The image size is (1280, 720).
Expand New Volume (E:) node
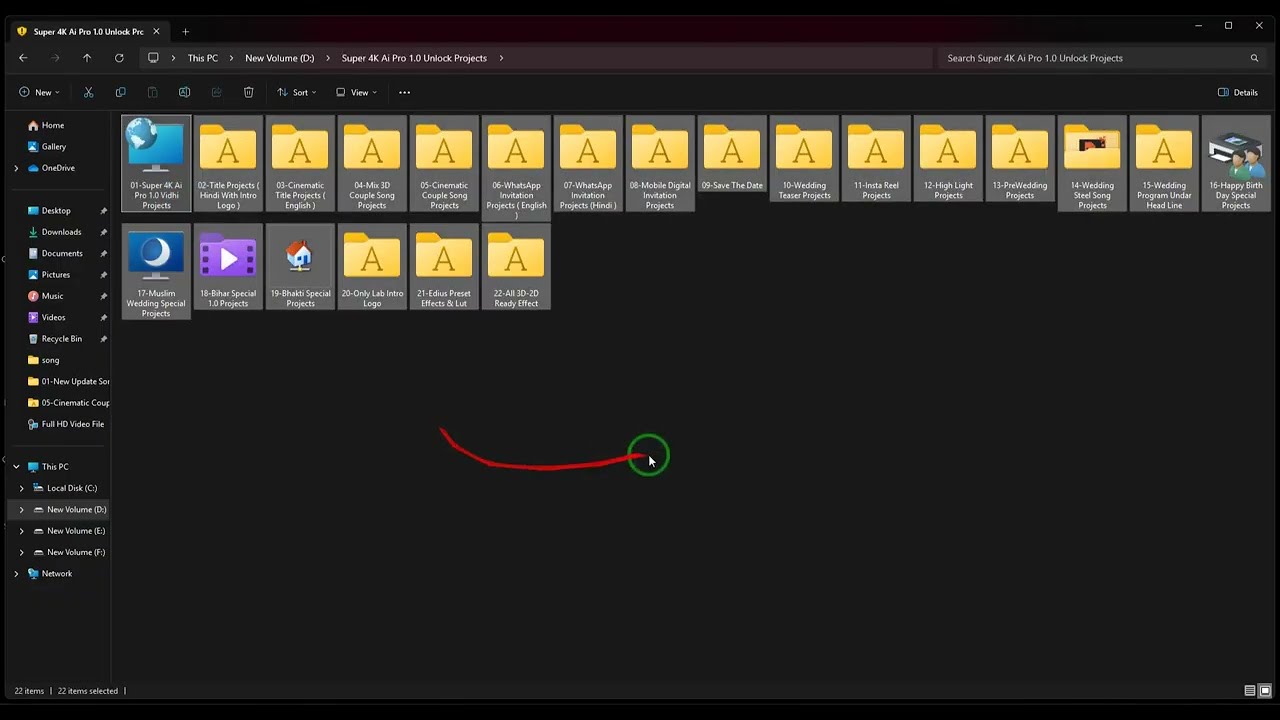[22, 531]
